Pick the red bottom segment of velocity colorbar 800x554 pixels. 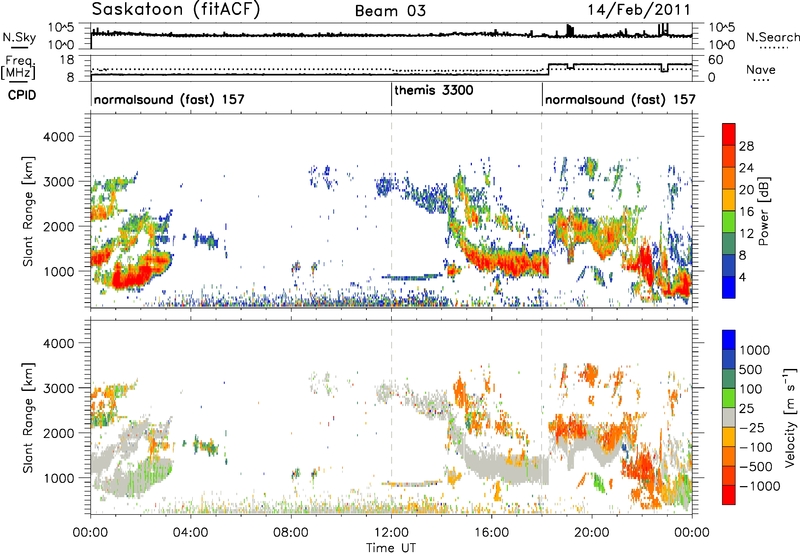pyautogui.click(x=729, y=495)
